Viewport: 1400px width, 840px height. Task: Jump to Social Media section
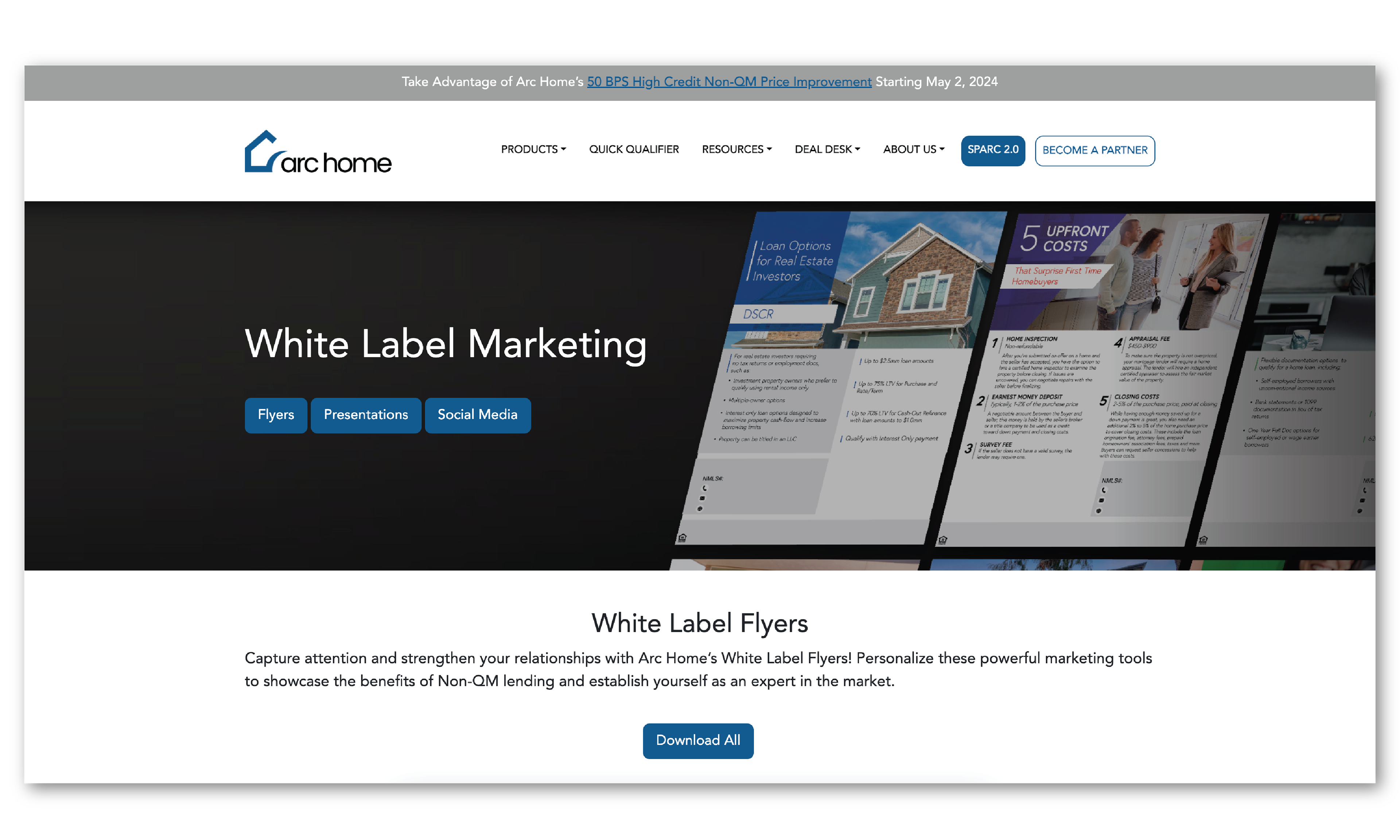point(477,415)
